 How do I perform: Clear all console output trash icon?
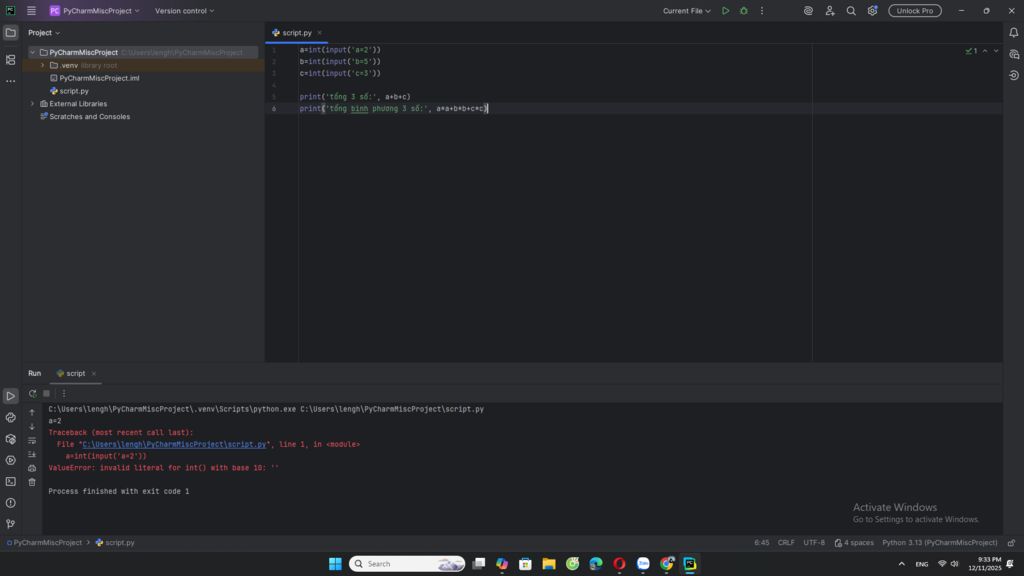click(x=32, y=482)
